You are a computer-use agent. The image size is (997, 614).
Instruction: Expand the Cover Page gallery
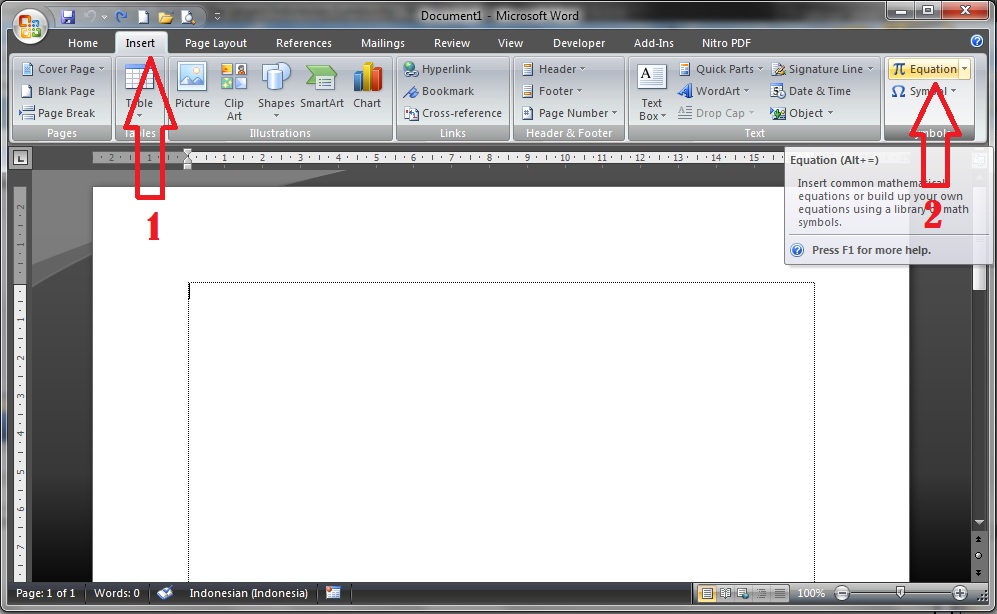coord(62,69)
